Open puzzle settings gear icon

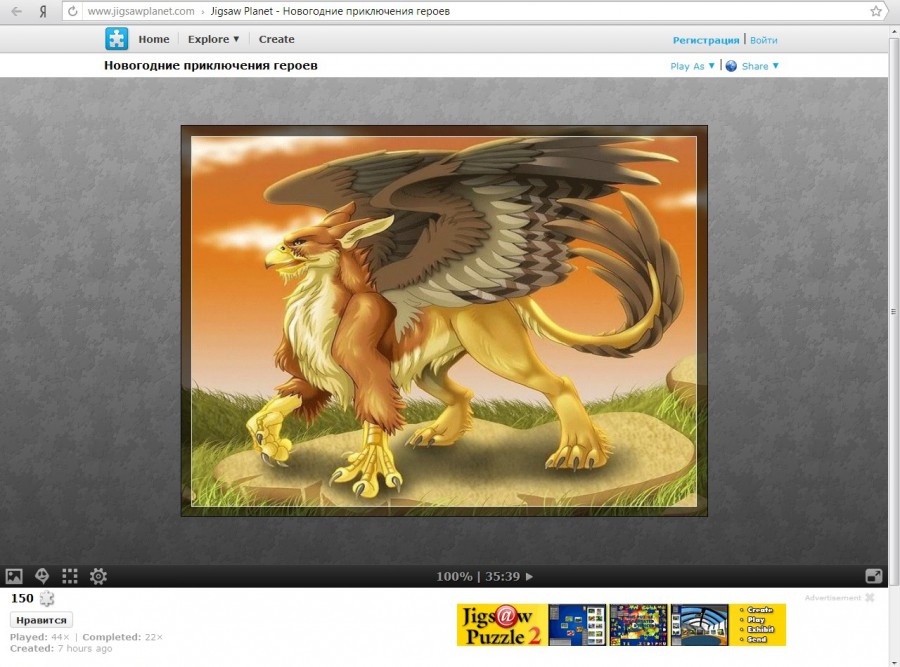(x=98, y=576)
